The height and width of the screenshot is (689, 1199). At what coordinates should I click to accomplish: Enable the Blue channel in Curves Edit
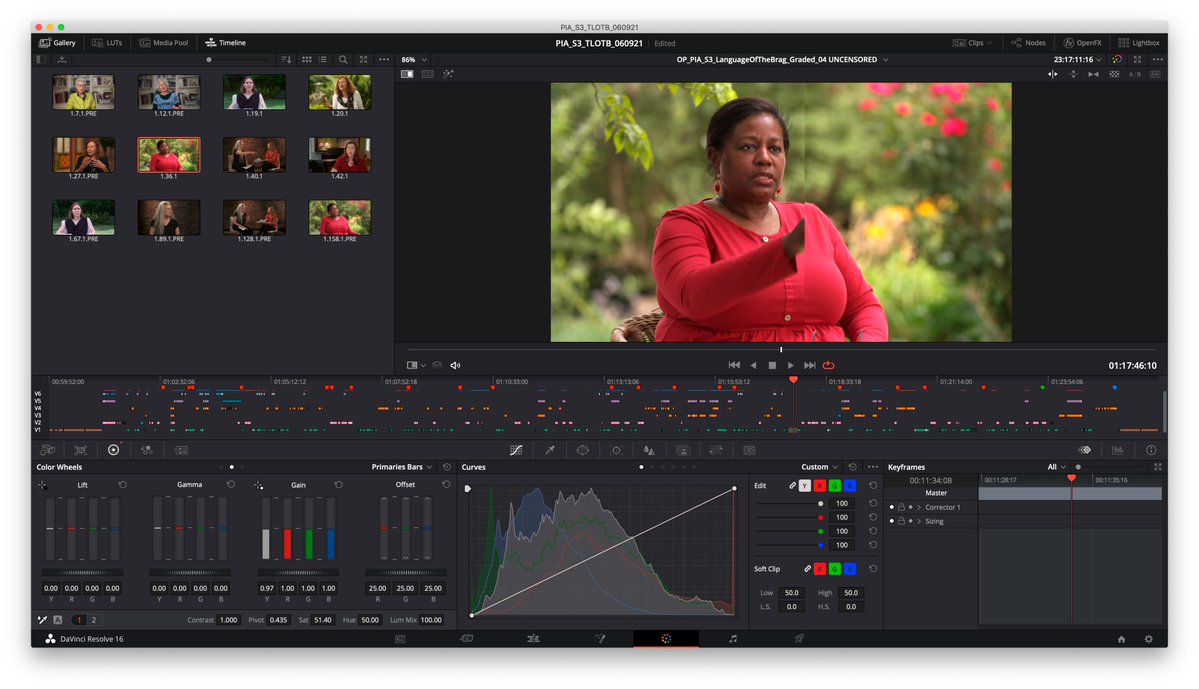click(850, 486)
